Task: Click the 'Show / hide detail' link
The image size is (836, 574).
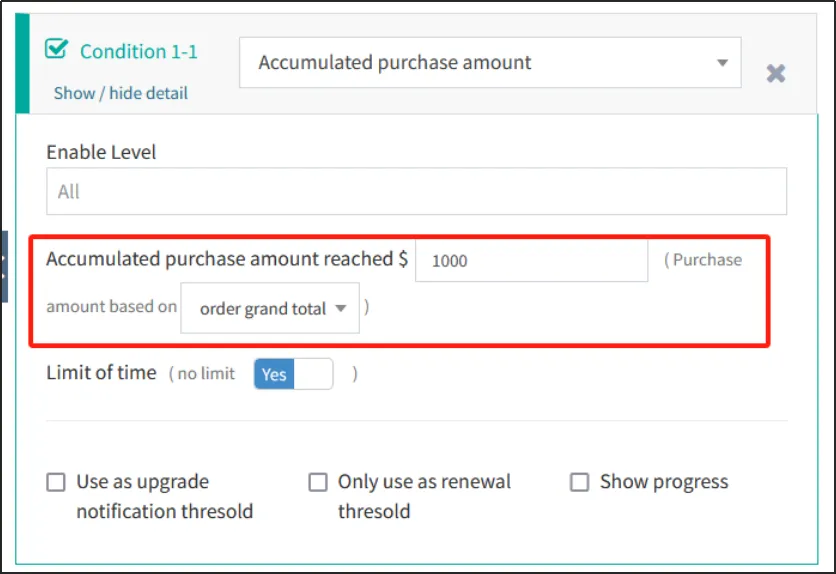Action: pos(120,93)
